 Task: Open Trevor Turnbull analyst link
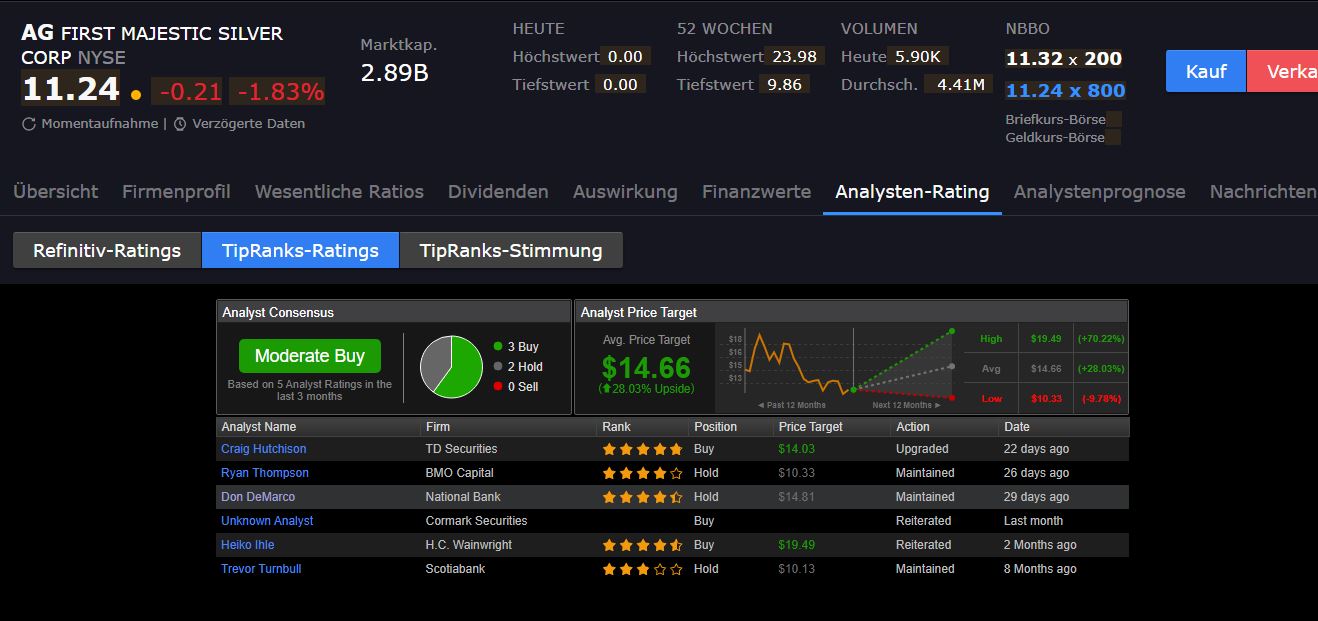click(261, 569)
